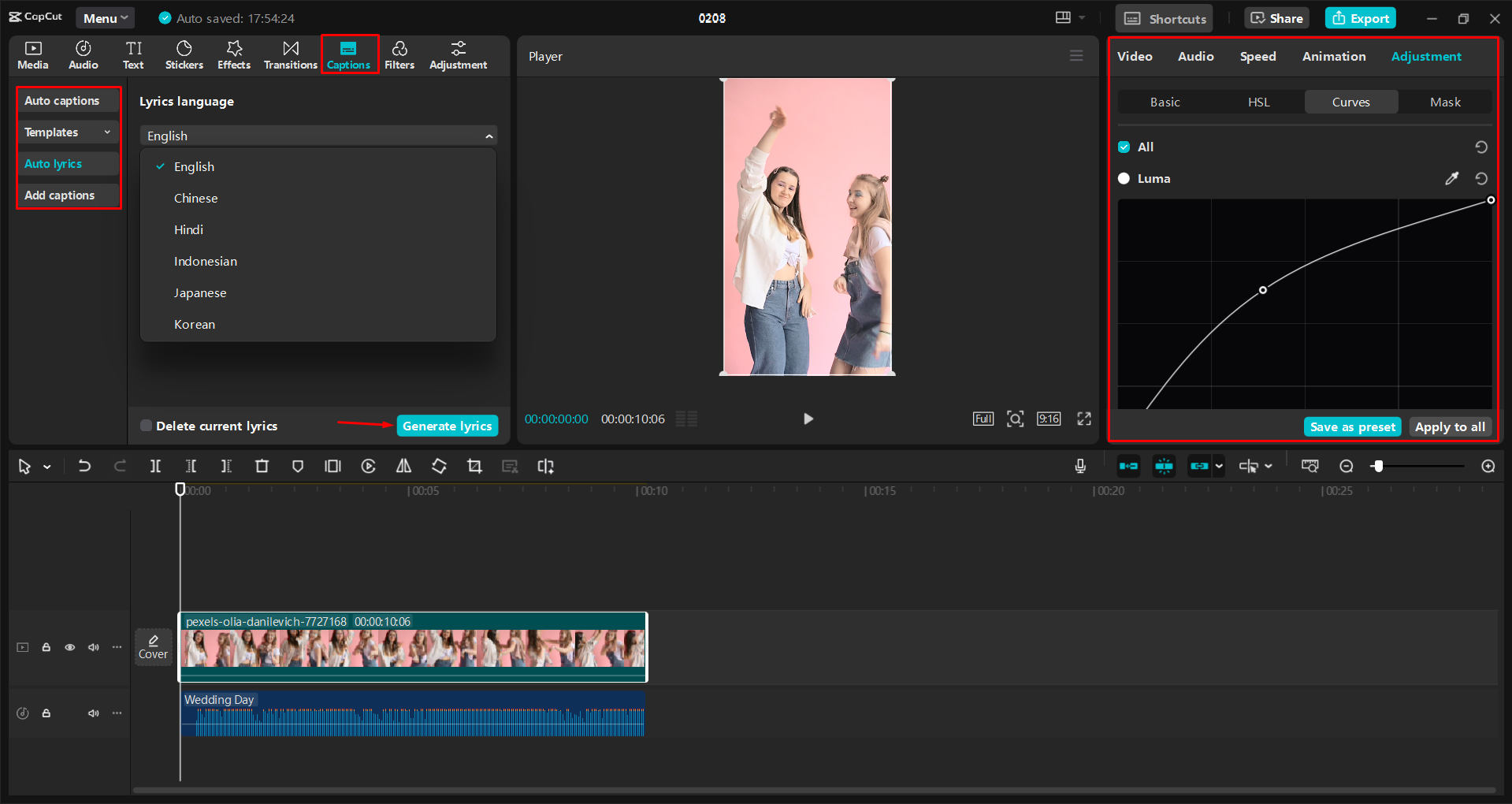Switch to the Animation tab
Image resolution: width=1512 pixels, height=804 pixels.
point(1333,56)
